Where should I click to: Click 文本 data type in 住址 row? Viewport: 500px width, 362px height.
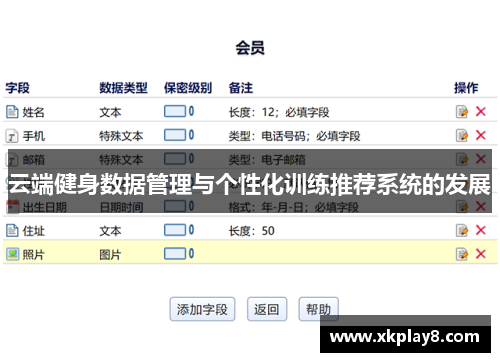pyautogui.click(x=110, y=231)
